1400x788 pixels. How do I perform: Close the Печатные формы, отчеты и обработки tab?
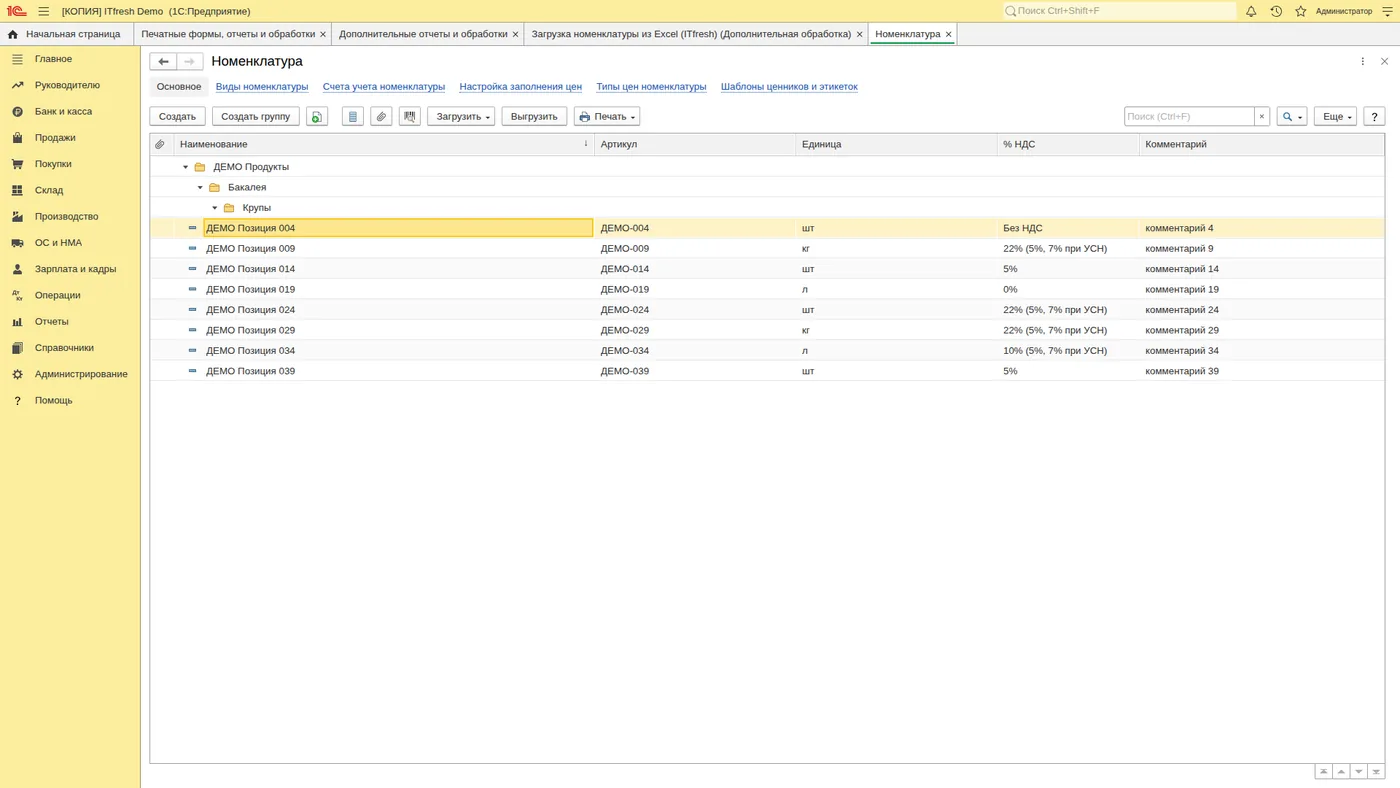323,34
